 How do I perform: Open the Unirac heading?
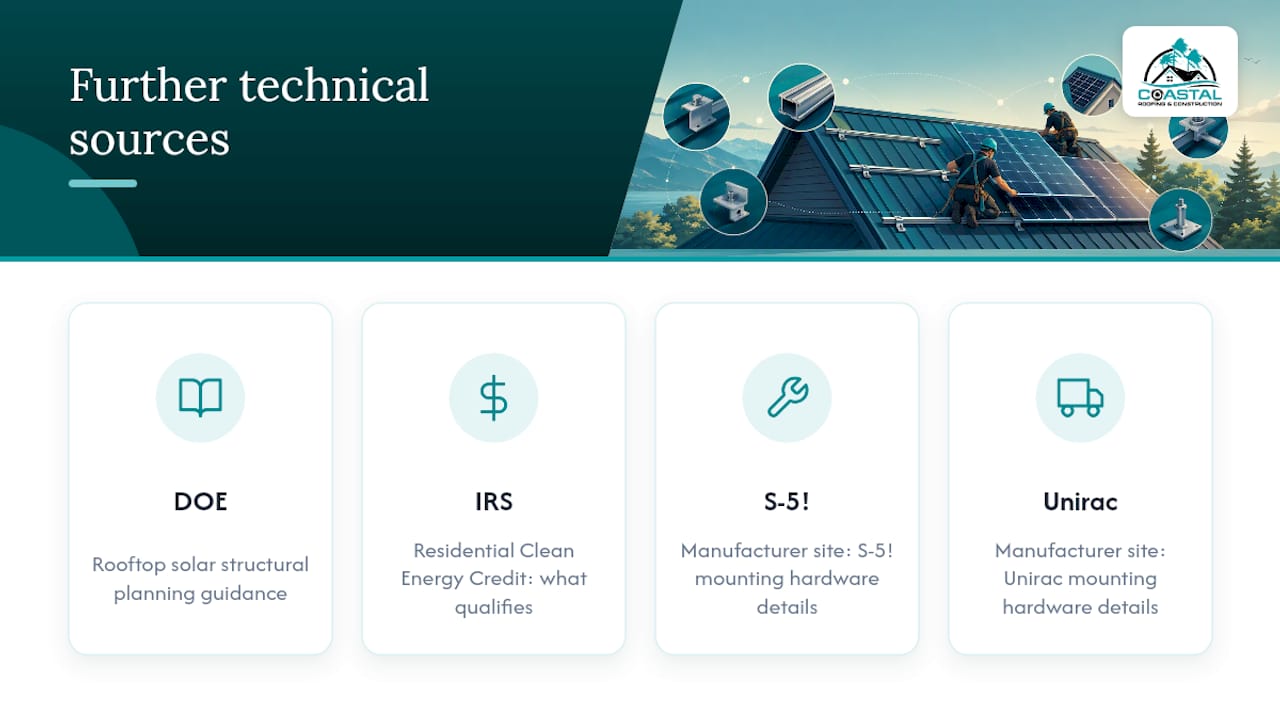1080,501
